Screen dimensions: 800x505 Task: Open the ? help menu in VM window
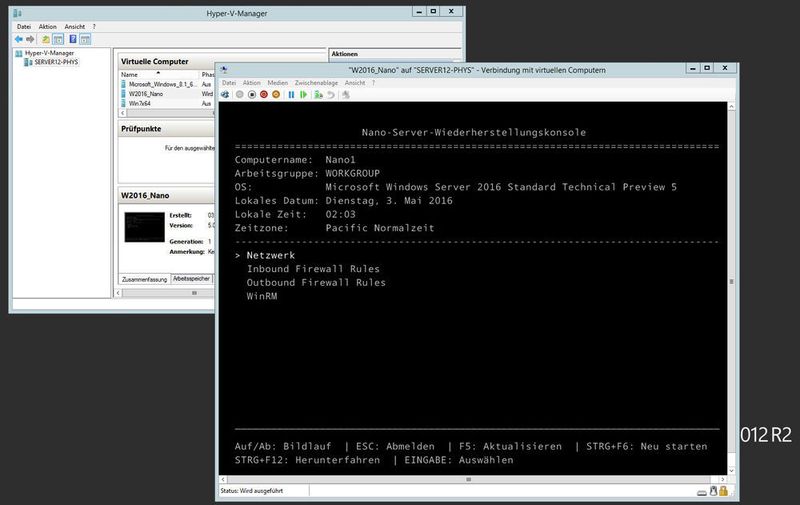(x=373, y=83)
